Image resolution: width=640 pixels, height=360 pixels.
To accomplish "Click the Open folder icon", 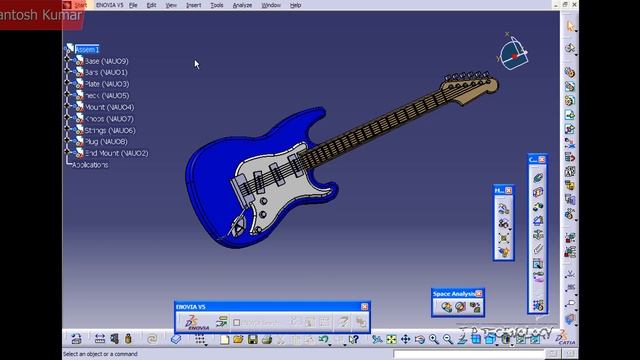I will 238,339.
